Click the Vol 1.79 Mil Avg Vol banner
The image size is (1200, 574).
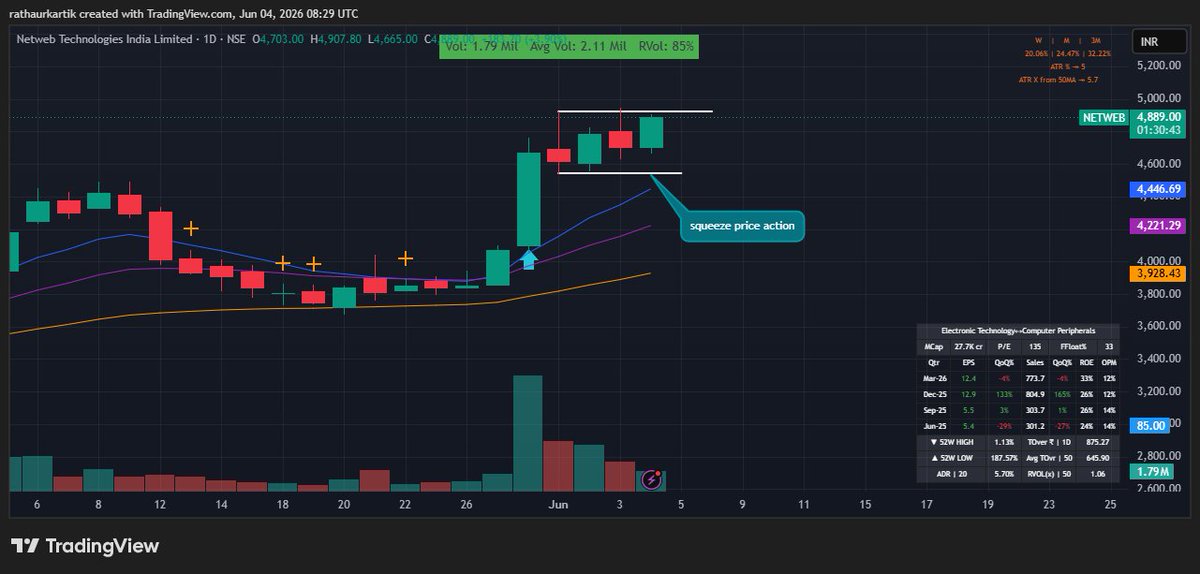(x=570, y=46)
